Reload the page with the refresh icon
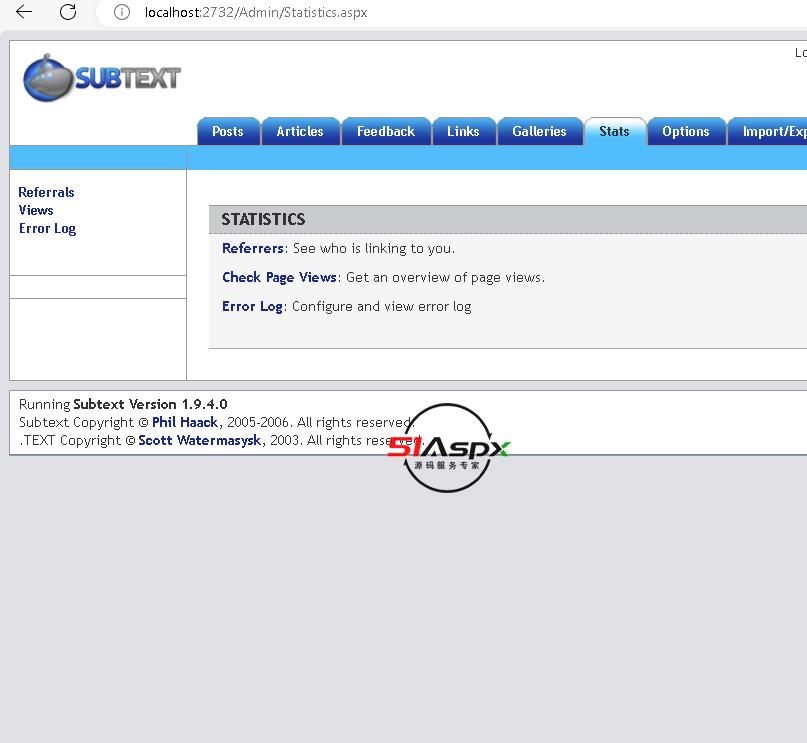Viewport: 807px width, 743px height. coord(68,12)
